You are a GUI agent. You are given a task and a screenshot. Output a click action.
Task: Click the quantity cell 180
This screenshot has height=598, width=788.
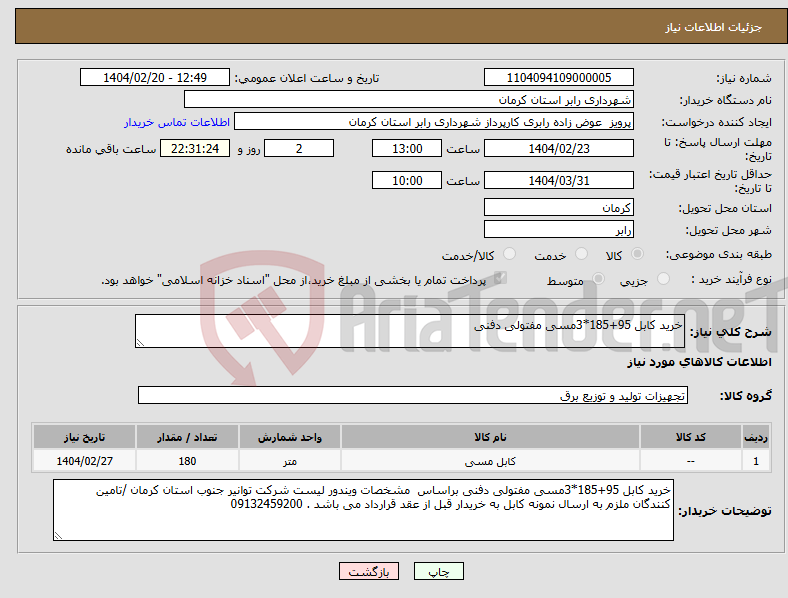pos(187,461)
